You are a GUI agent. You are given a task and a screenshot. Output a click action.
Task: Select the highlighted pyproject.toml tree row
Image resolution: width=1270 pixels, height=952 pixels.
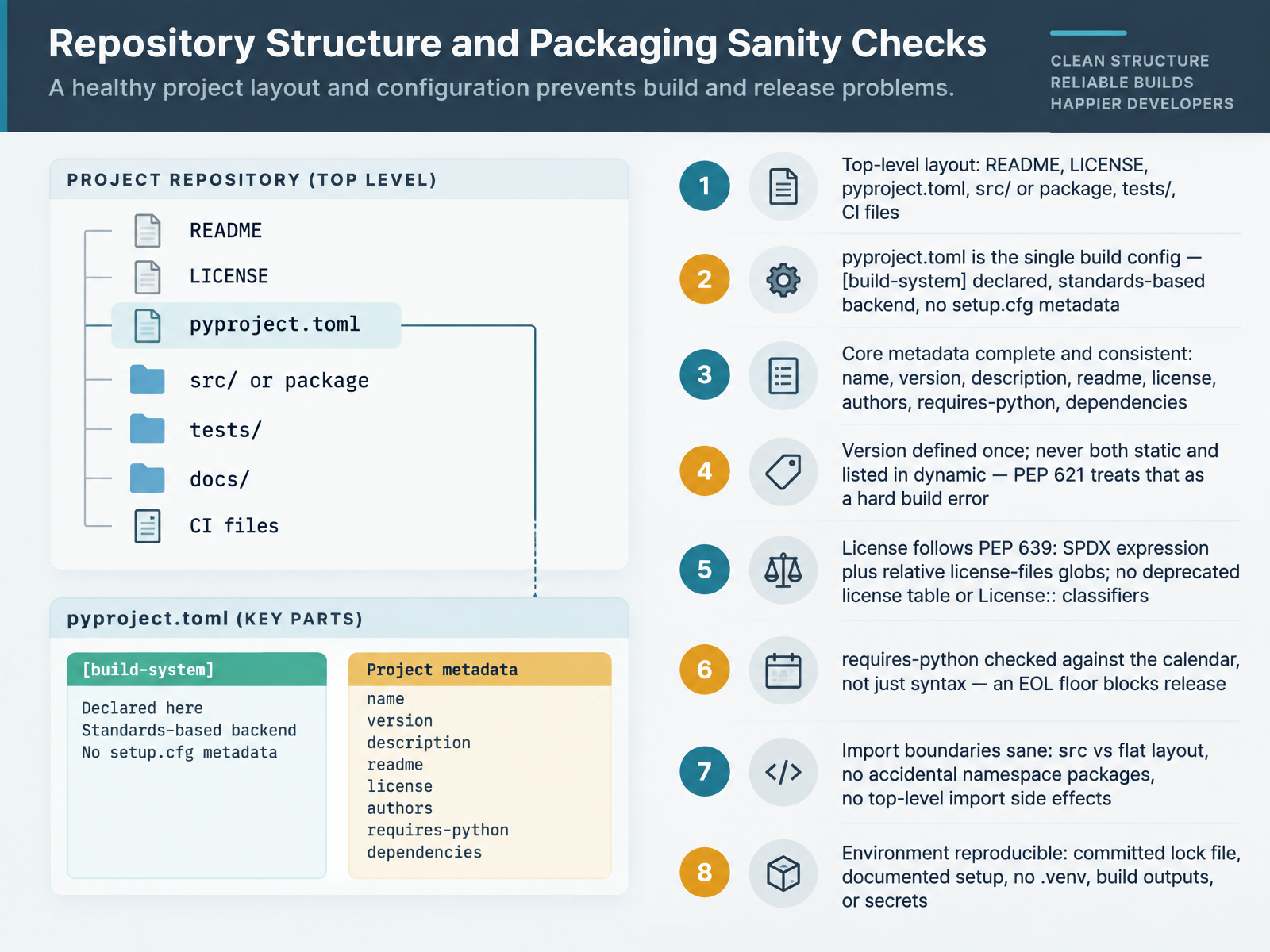click(256, 325)
